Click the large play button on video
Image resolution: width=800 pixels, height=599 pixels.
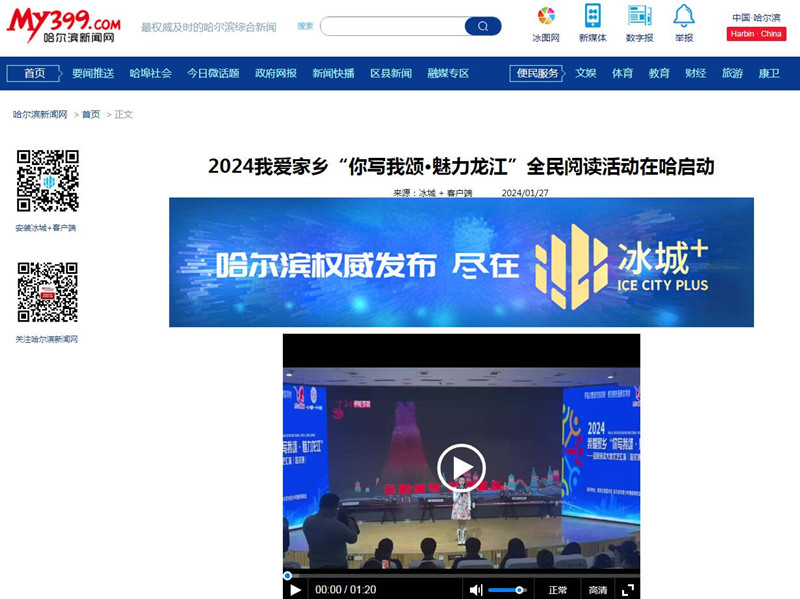461,468
